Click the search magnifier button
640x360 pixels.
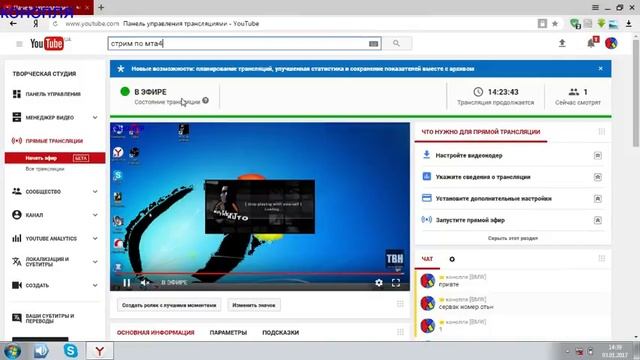pyautogui.click(x=396, y=43)
